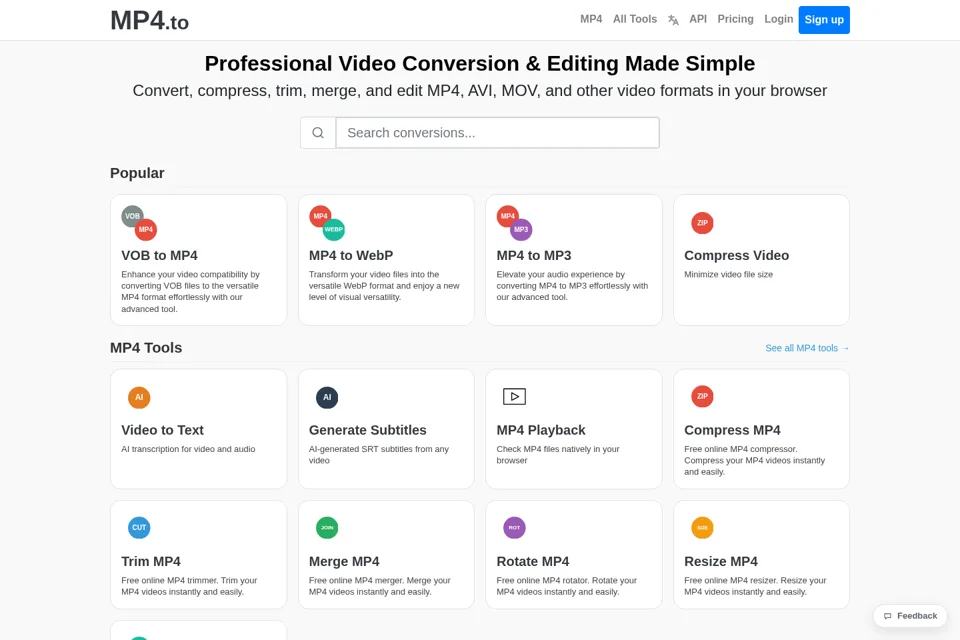Screen dimensions: 960x640
Task: Open the Resize MP4 title
Action: [721, 562]
